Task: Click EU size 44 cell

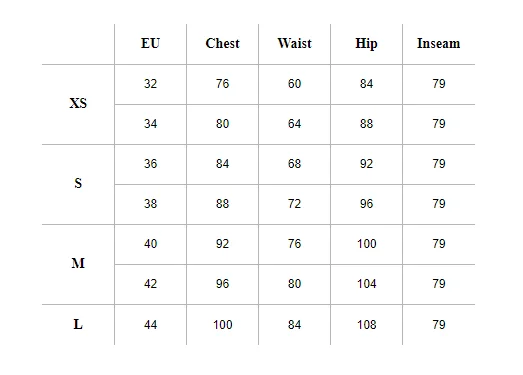Action: [x=150, y=325]
